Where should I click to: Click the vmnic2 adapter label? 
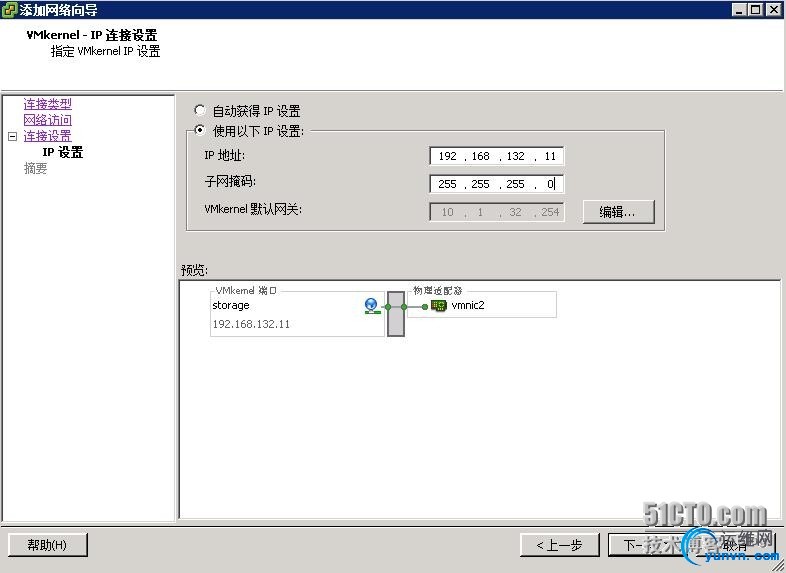(468, 305)
